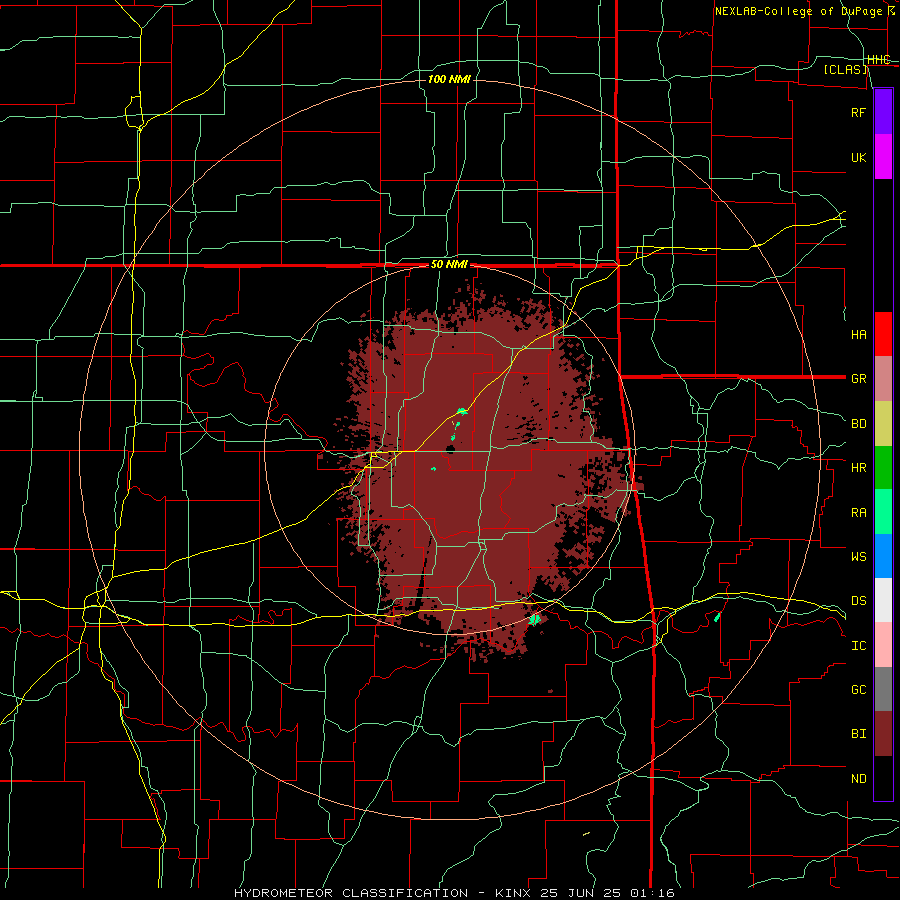Click the DS legend label
The image size is (900, 900).
858,600
